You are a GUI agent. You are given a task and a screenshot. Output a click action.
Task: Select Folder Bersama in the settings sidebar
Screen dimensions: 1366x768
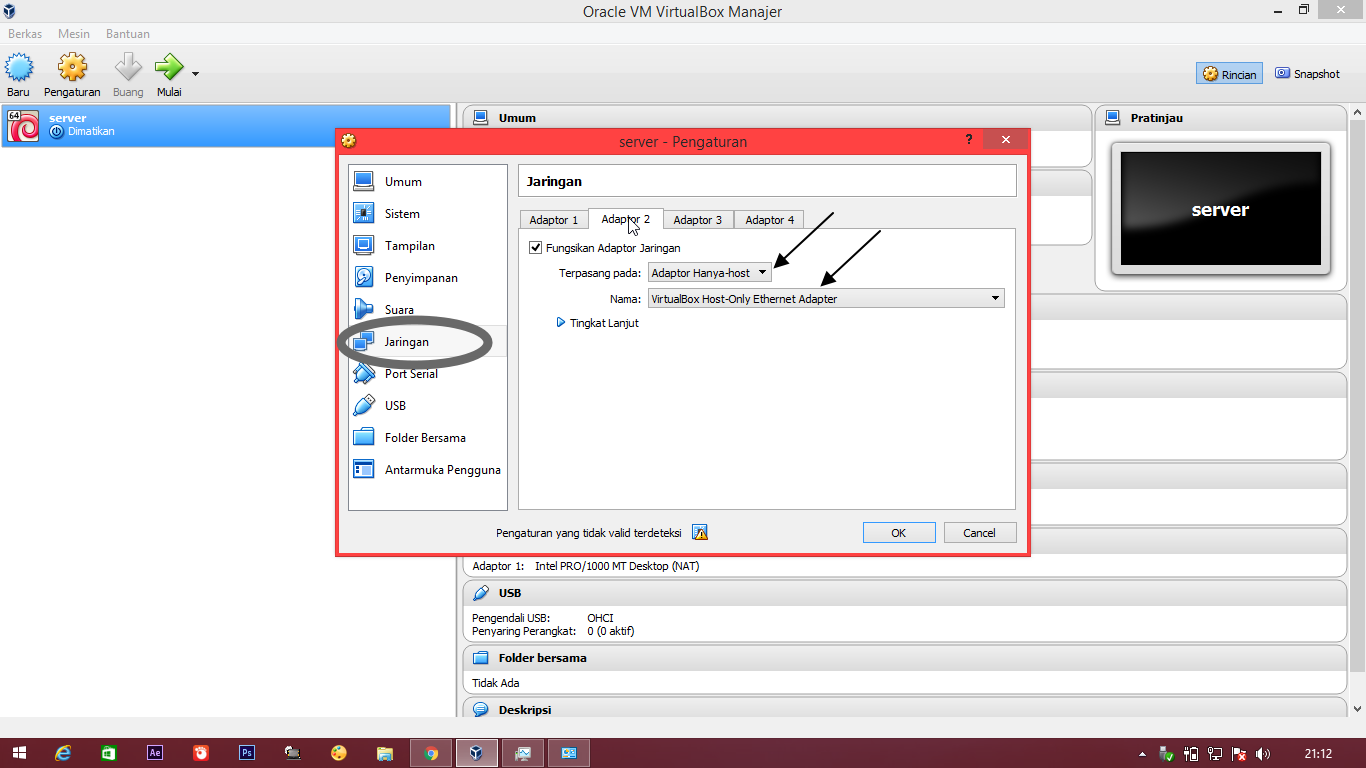pos(427,438)
